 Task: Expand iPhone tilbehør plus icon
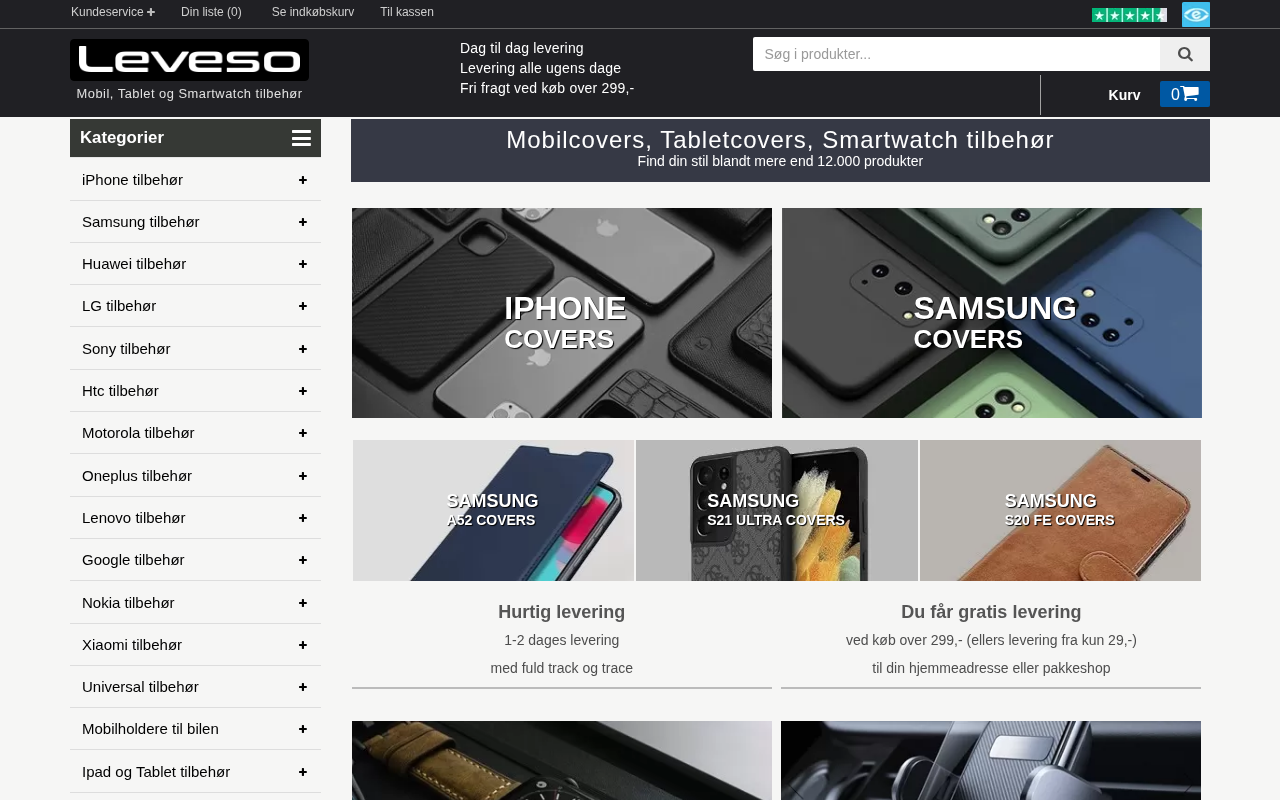point(303,180)
